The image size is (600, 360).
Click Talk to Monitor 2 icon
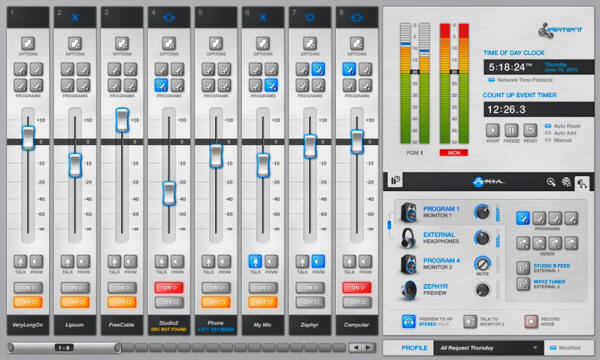coord(470,322)
